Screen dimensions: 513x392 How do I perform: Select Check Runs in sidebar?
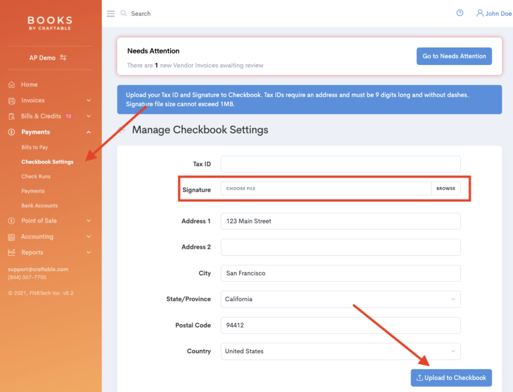36,176
